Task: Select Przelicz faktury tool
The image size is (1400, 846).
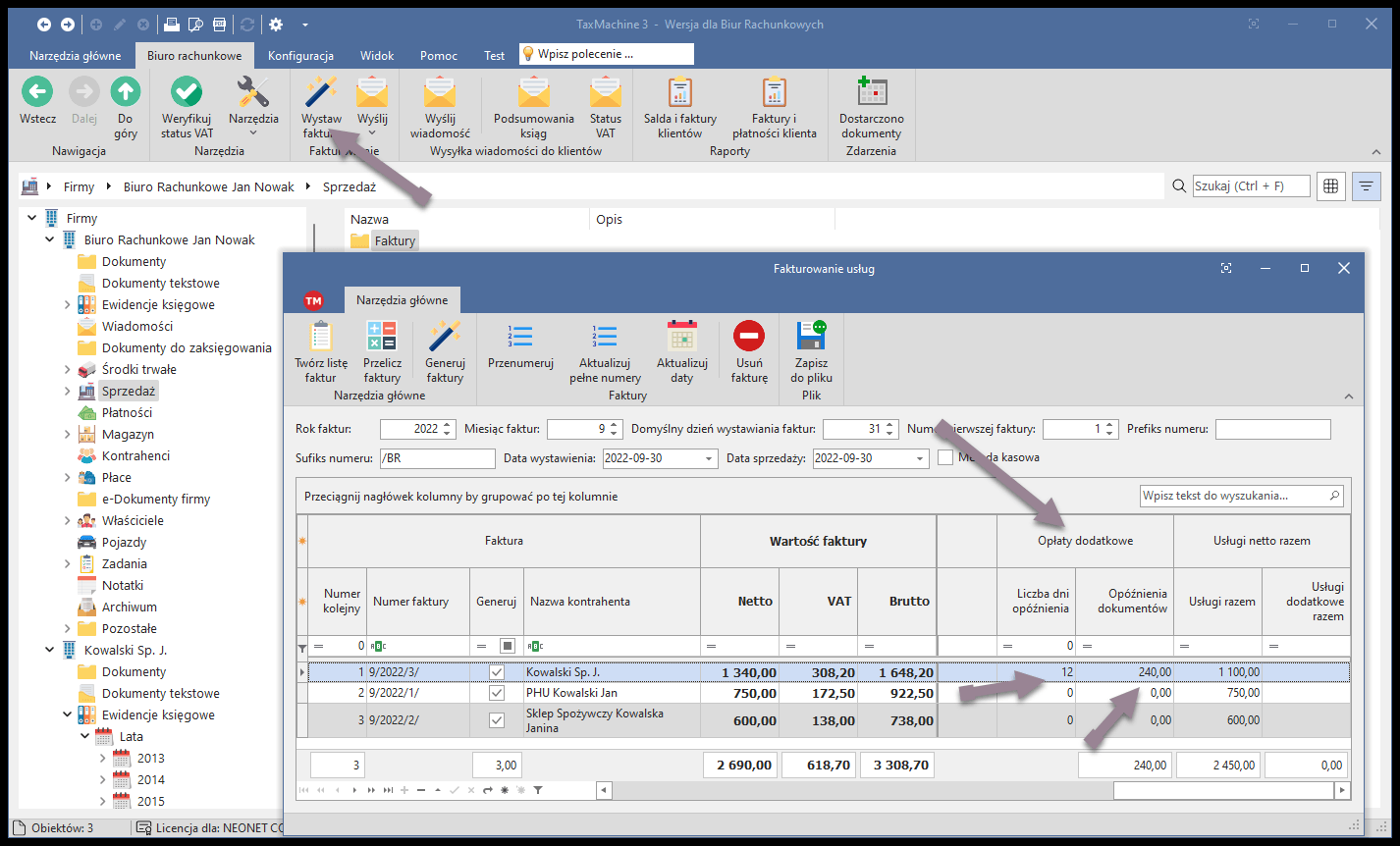Action: click(x=382, y=338)
